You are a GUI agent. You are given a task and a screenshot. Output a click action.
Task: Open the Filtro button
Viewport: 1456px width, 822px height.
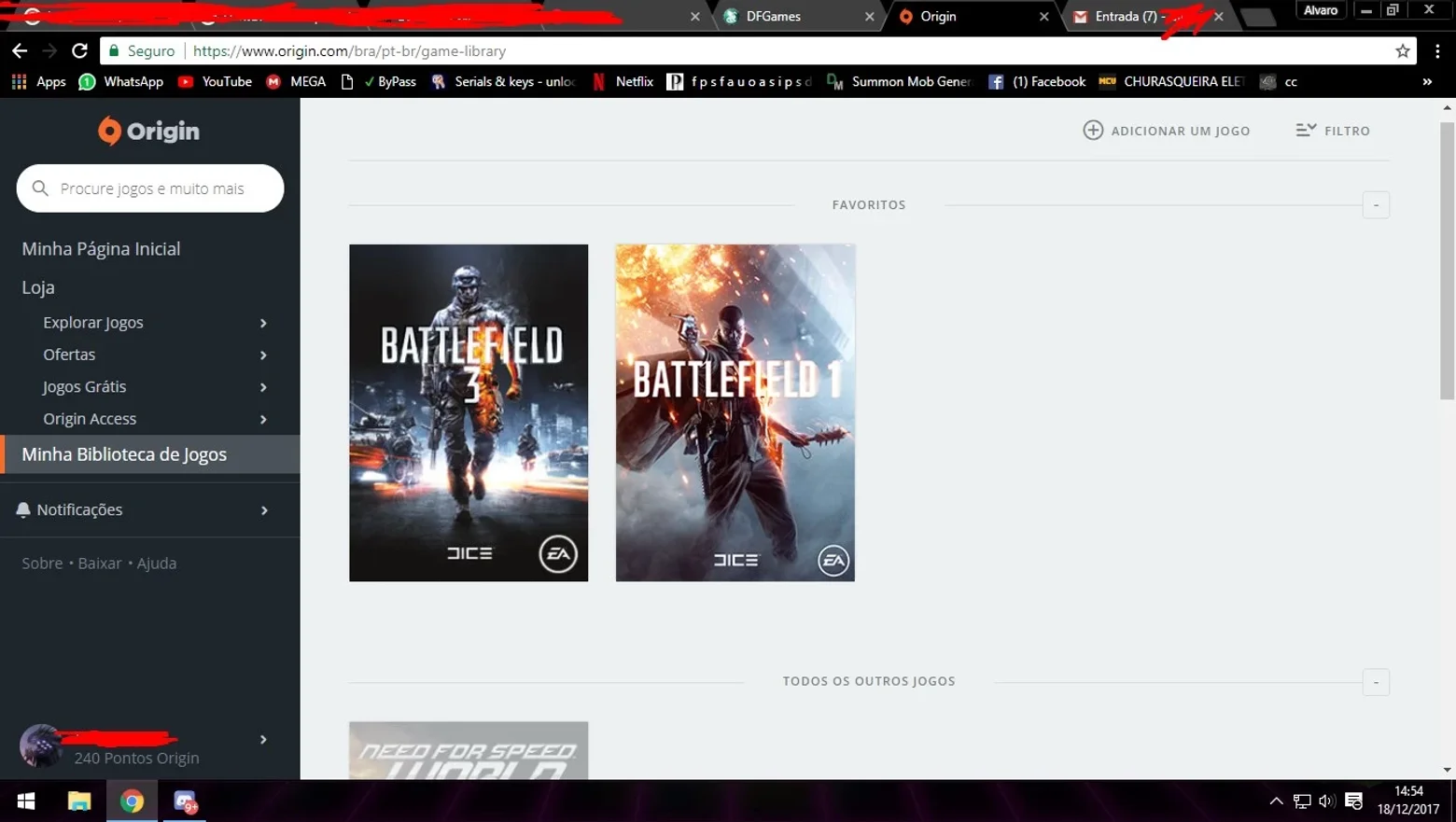pos(1333,131)
